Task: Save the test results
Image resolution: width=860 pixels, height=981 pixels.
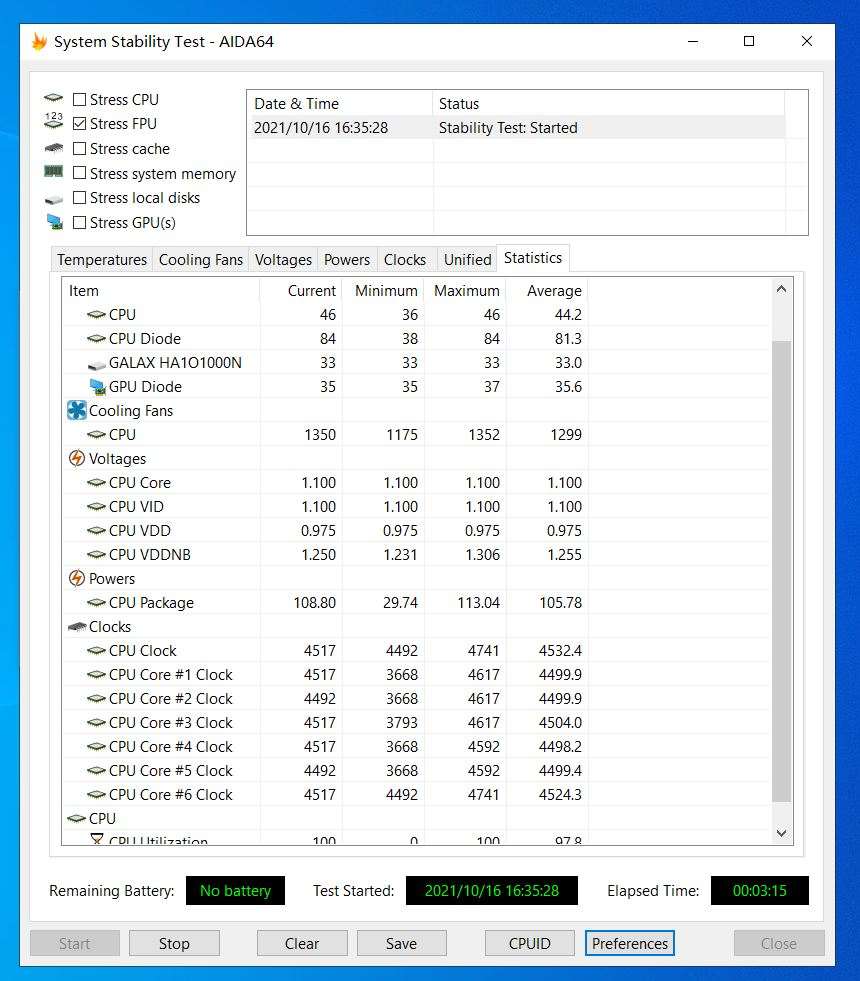Action: [402, 943]
